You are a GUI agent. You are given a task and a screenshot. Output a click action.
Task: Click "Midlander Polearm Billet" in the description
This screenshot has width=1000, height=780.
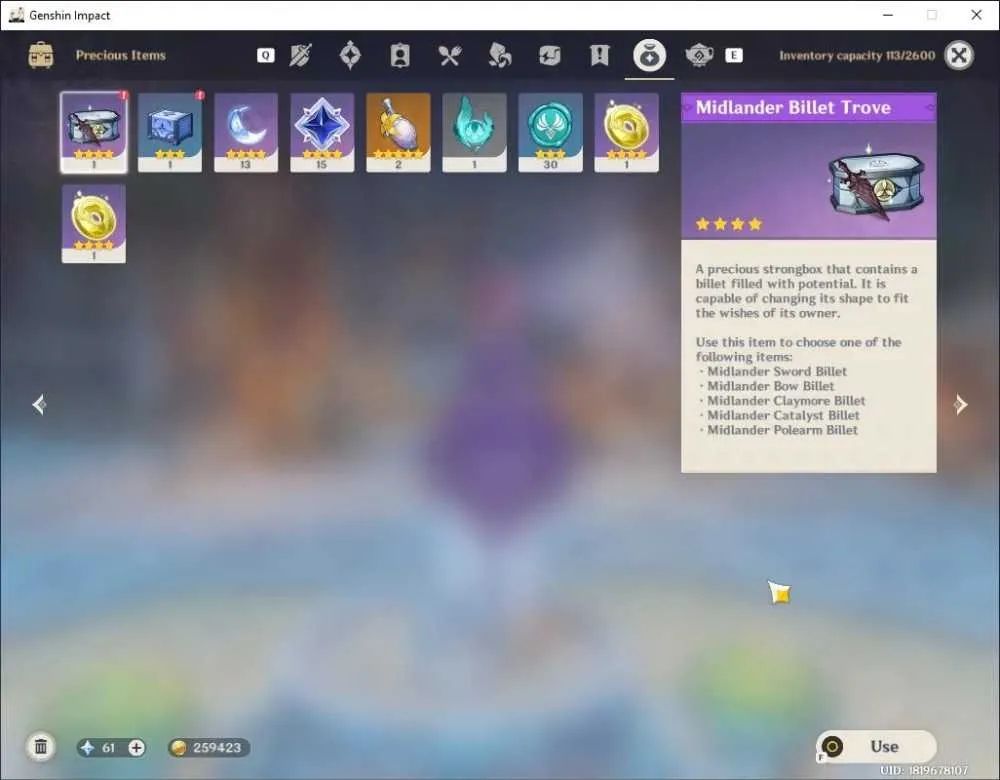[783, 430]
